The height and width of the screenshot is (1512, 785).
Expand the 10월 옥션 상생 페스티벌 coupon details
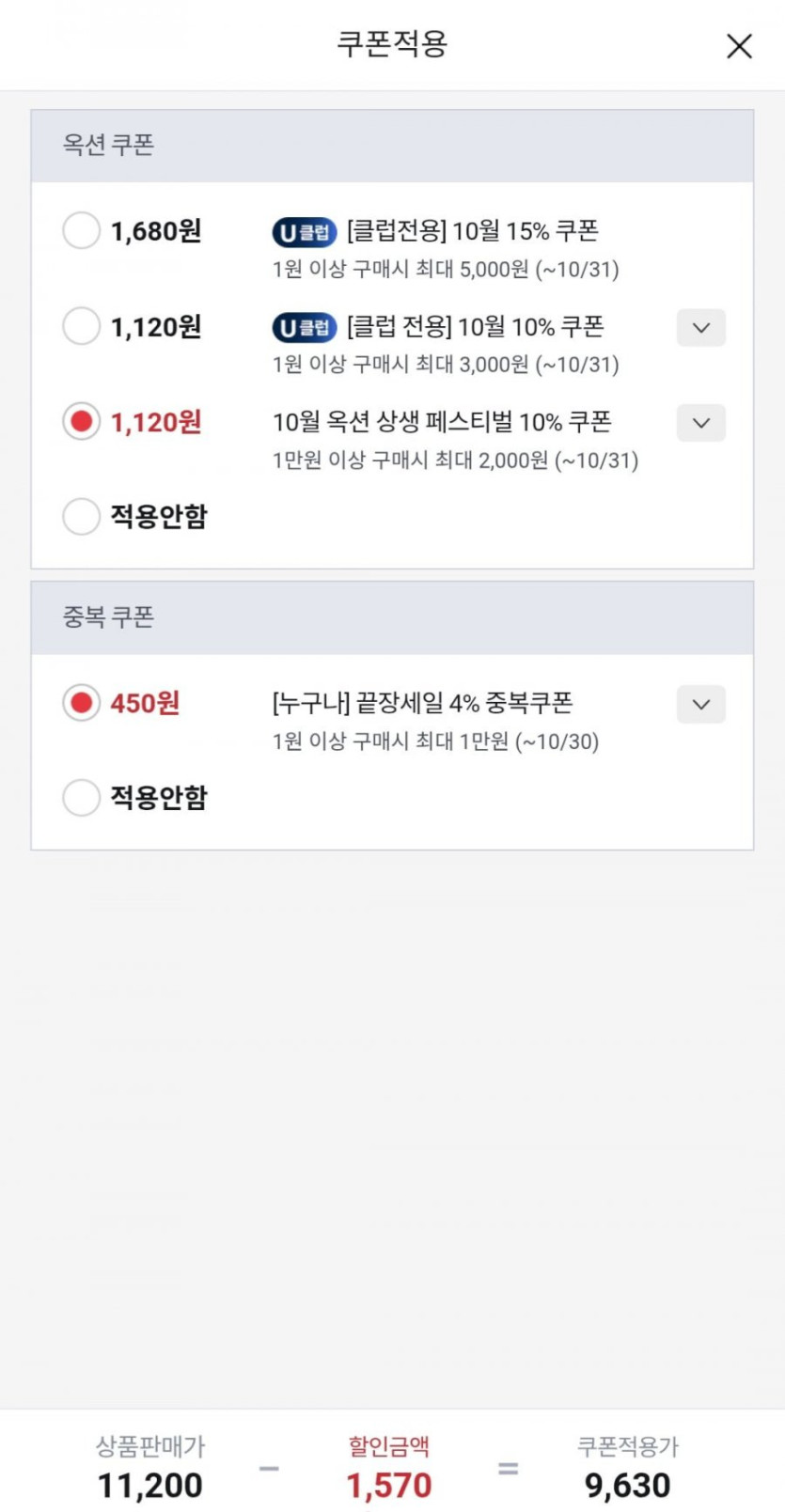click(700, 423)
